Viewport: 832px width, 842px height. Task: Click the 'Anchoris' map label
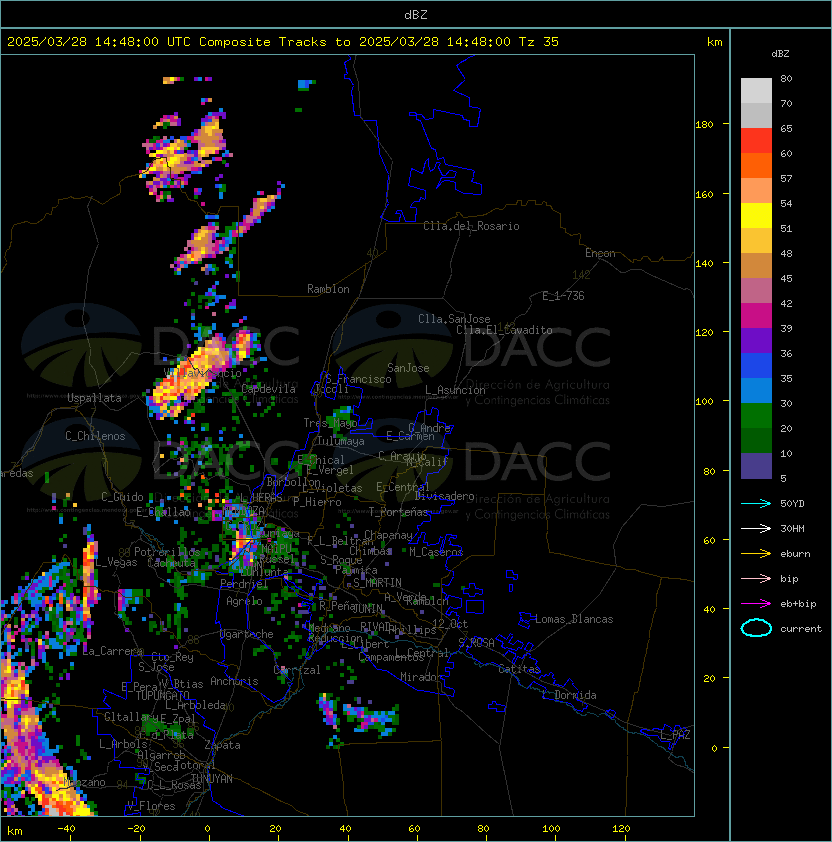[234, 681]
